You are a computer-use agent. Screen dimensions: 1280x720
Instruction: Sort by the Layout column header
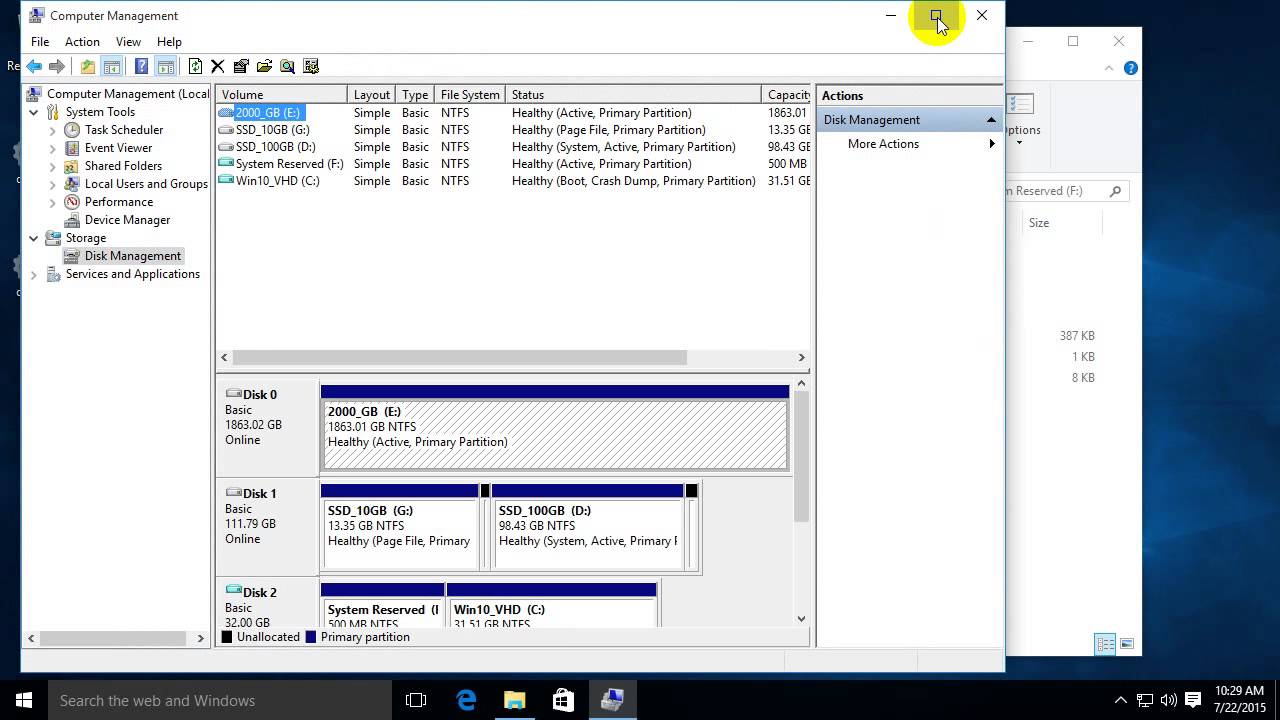point(372,95)
